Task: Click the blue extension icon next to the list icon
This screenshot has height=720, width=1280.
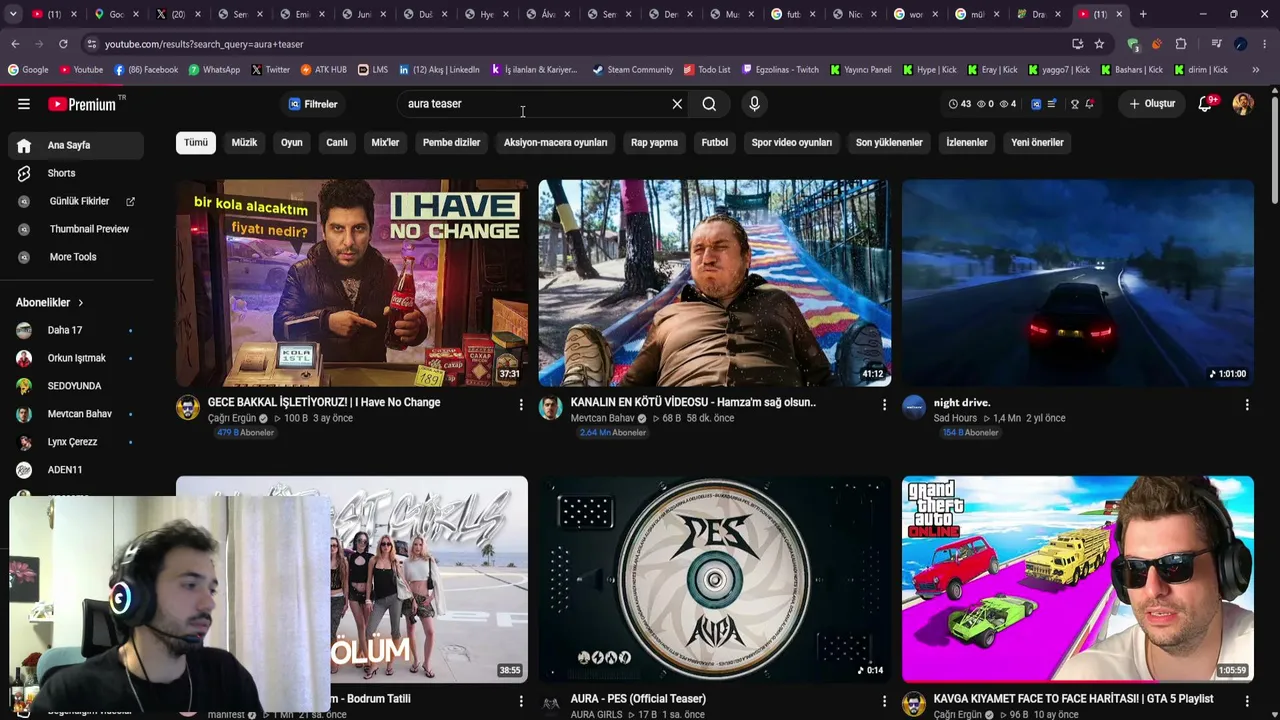Action: point(1036,104)
